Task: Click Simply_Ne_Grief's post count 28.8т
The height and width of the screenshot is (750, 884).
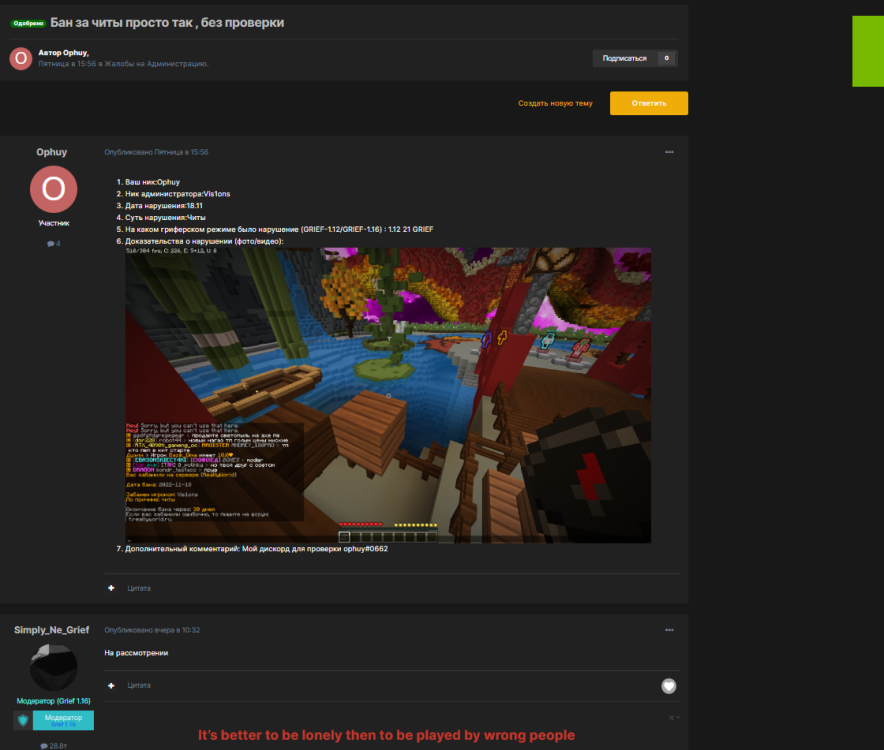Action: coord(54,745)
